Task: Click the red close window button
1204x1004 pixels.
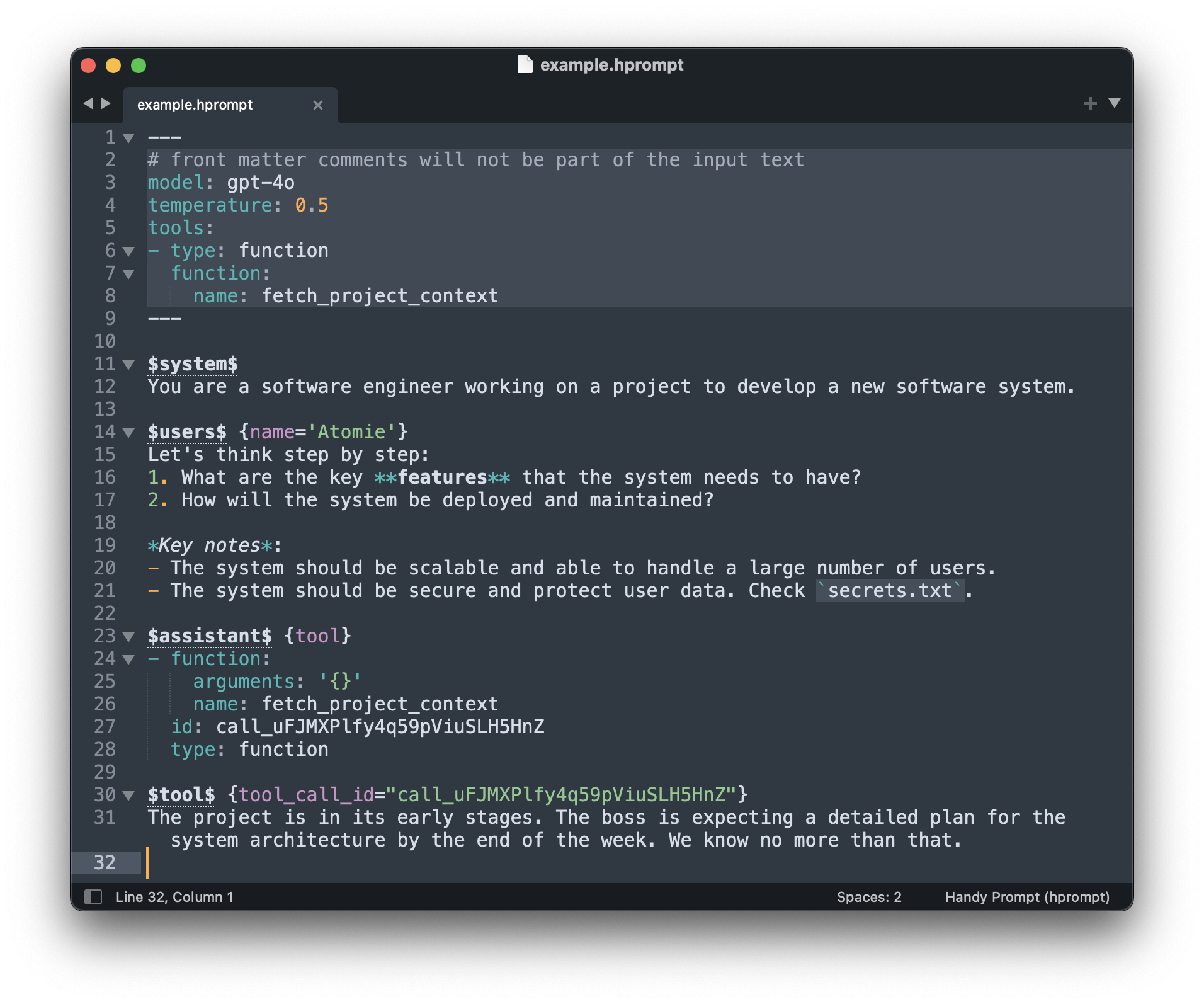Action: tap(88, 66)
